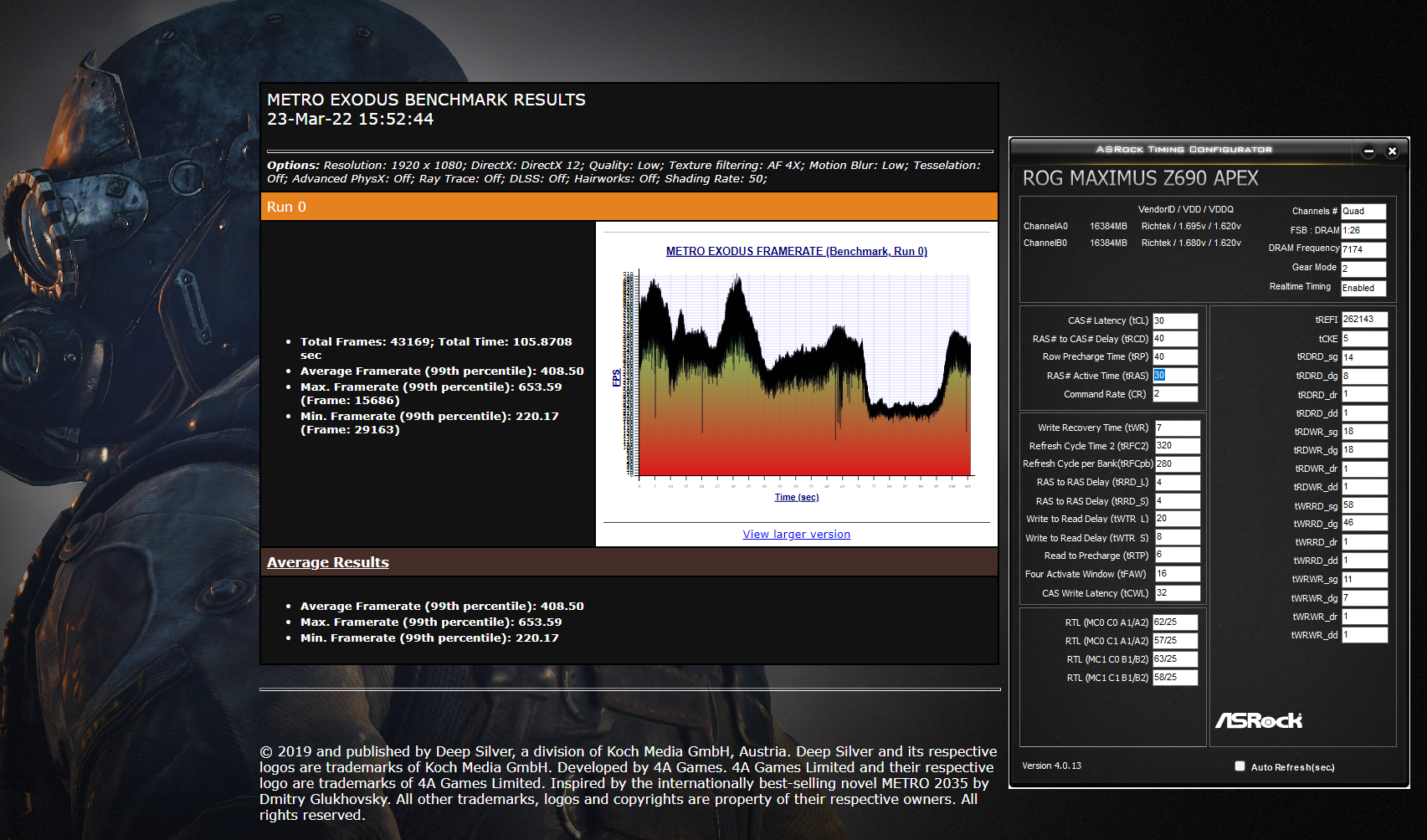The image size is (1427, 840).
Task: Select the tWRWR_dg value field
Action: pyautogui.click(x=1364, y=598)
